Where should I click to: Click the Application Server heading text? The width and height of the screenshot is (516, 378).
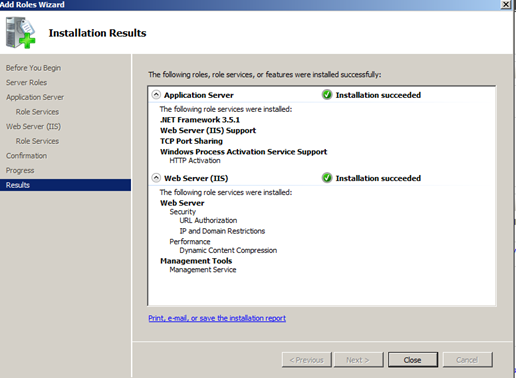[x=199, y=95]
